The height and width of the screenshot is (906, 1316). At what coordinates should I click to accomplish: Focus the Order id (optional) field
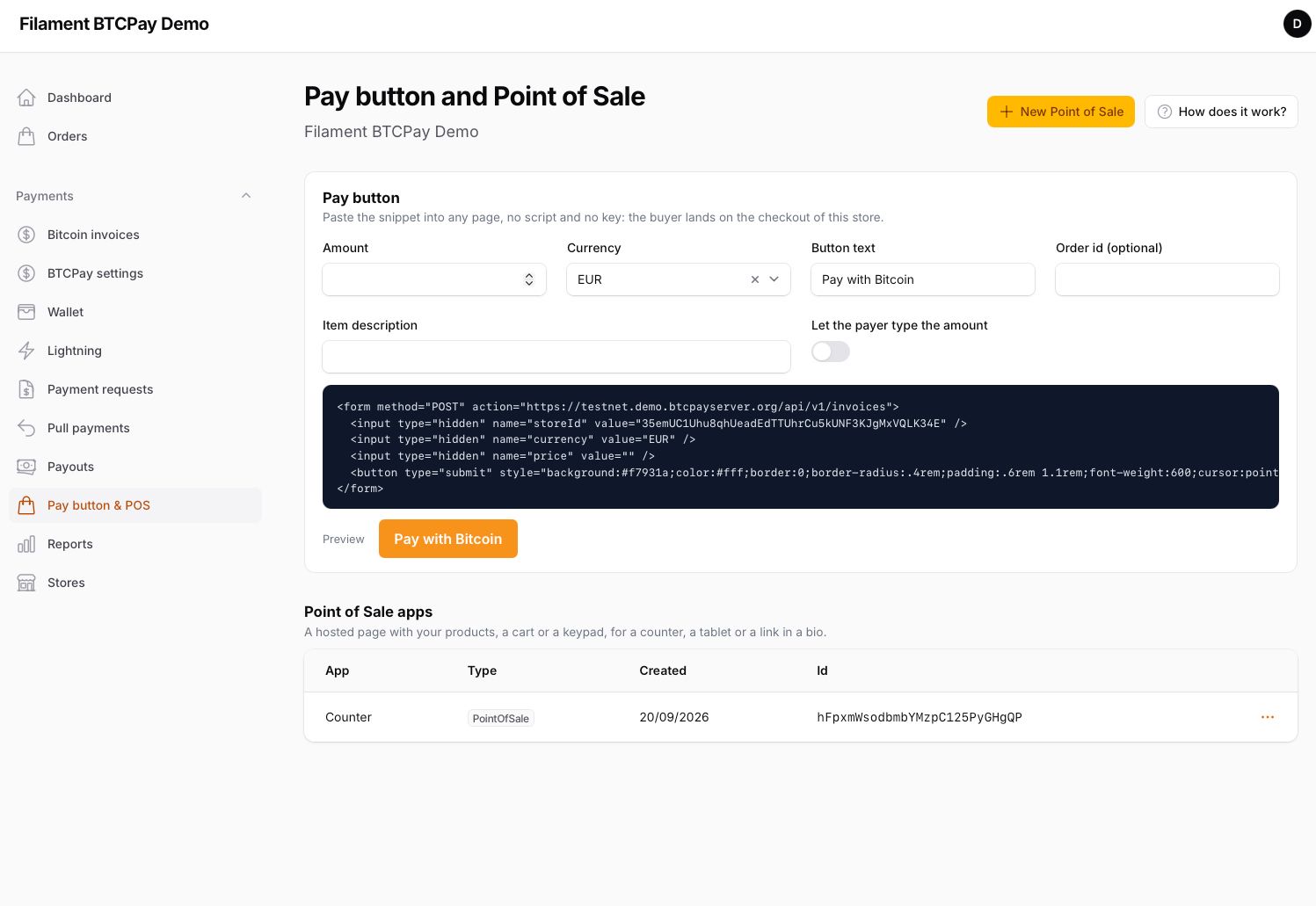1167,279
